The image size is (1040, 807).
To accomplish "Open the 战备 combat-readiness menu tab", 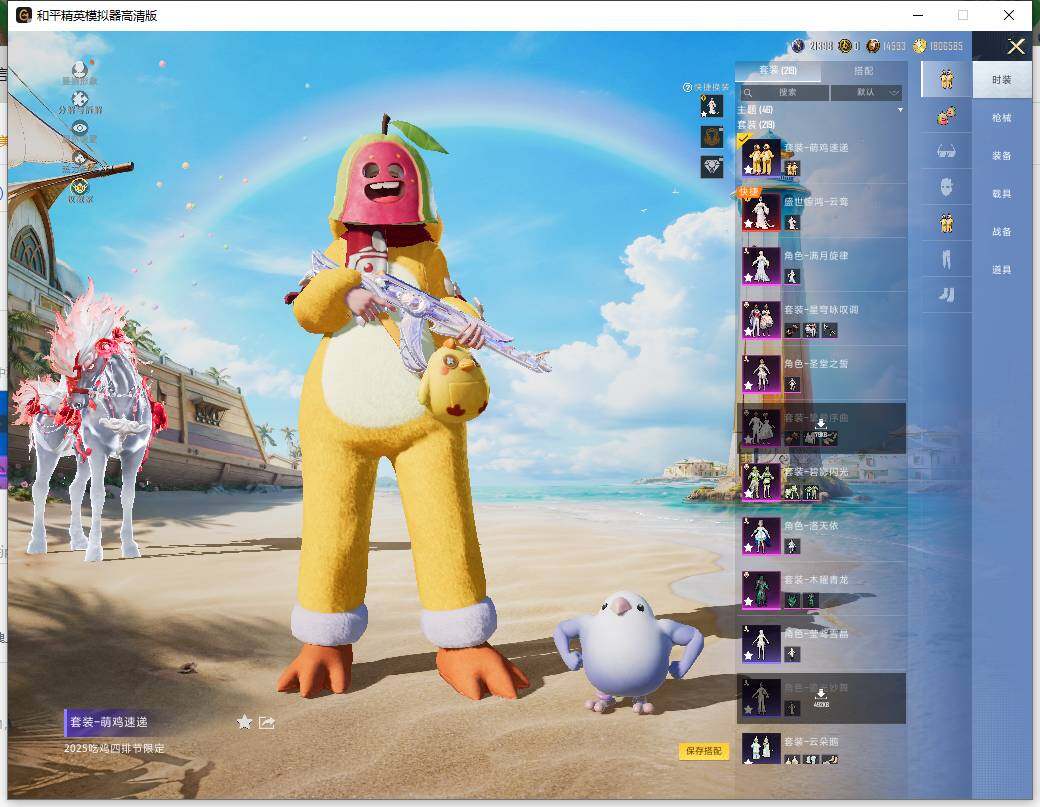I will pos(1002,231).
